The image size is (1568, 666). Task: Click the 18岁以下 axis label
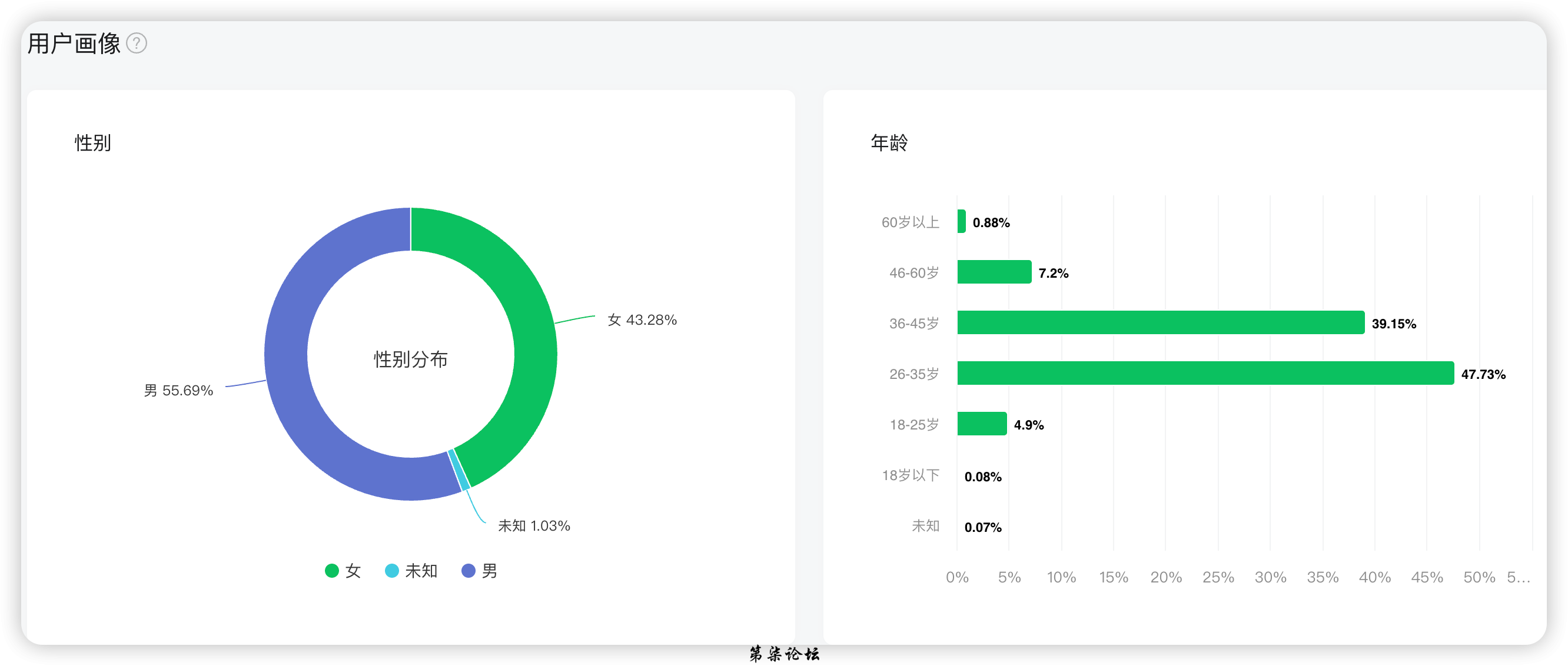pos(911,475)
